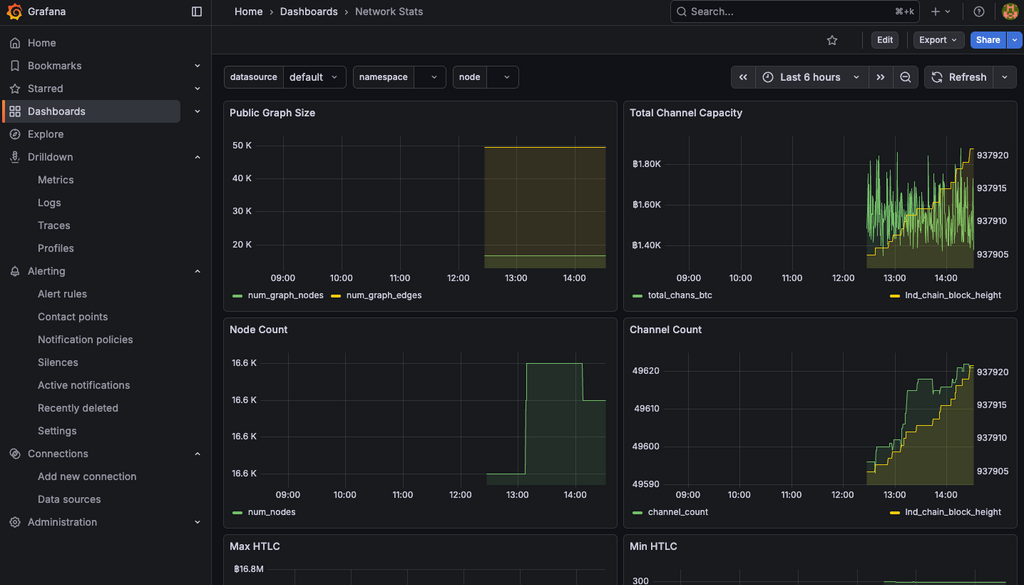This screenshot has width=1024, height=585.
Task: Open the help question mark icon
Action: [979, 12]
